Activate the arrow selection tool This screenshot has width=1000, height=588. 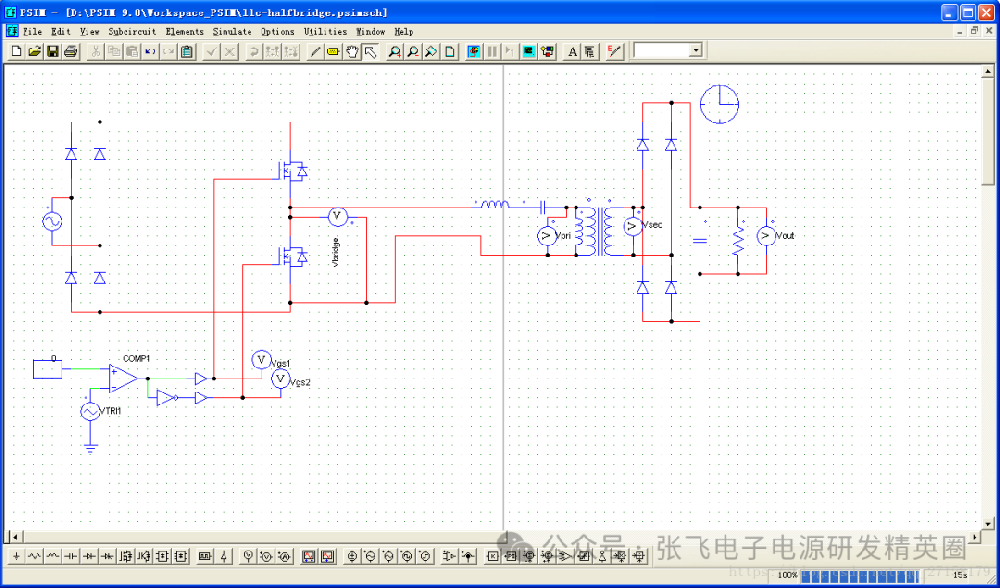(x=370, y=52)
